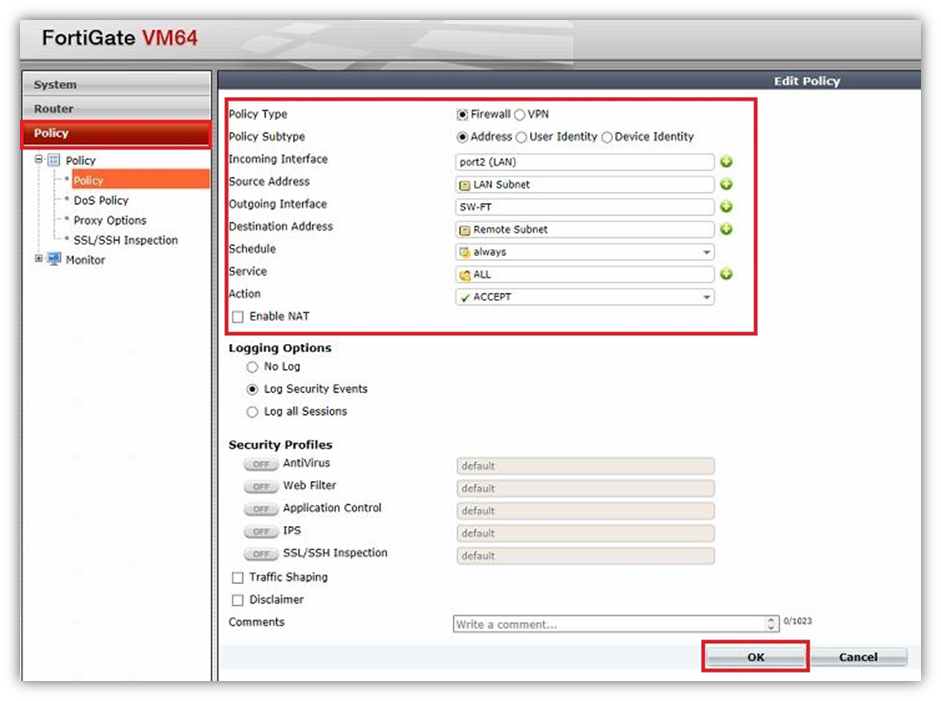The width and height of the screenshot is (941, 701).
Task: Click the IPS default profile field
Action: [586, 533]
